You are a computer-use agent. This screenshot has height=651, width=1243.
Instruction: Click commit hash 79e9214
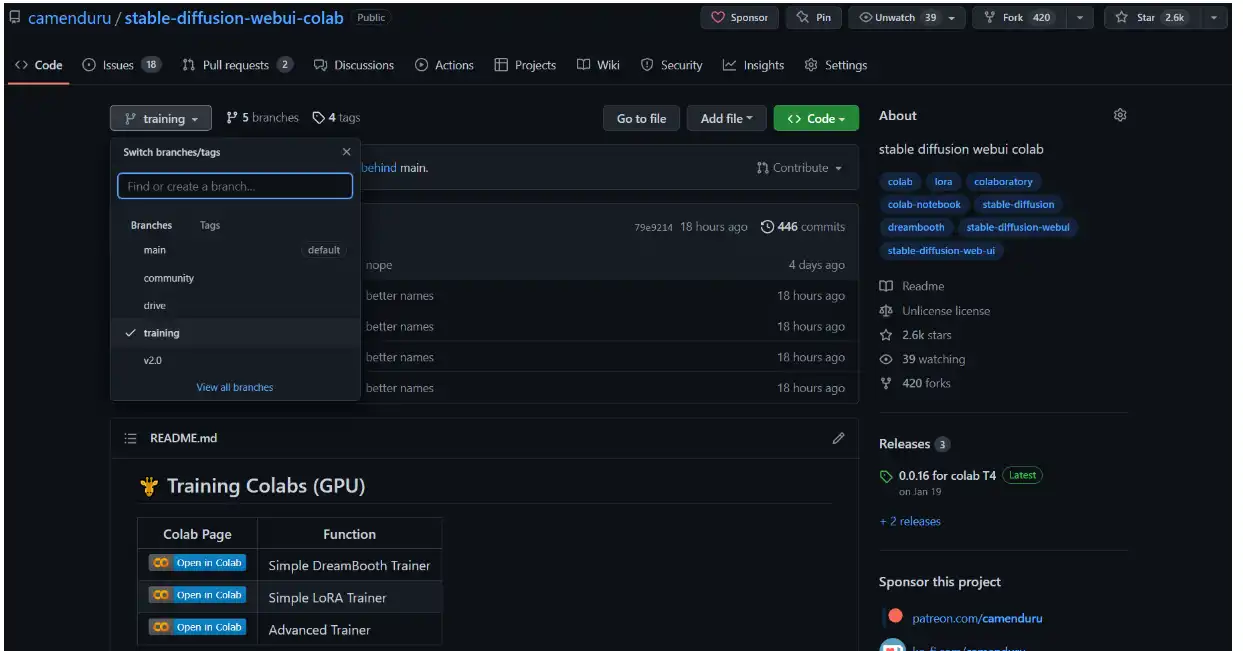click(x=653, y=227)
